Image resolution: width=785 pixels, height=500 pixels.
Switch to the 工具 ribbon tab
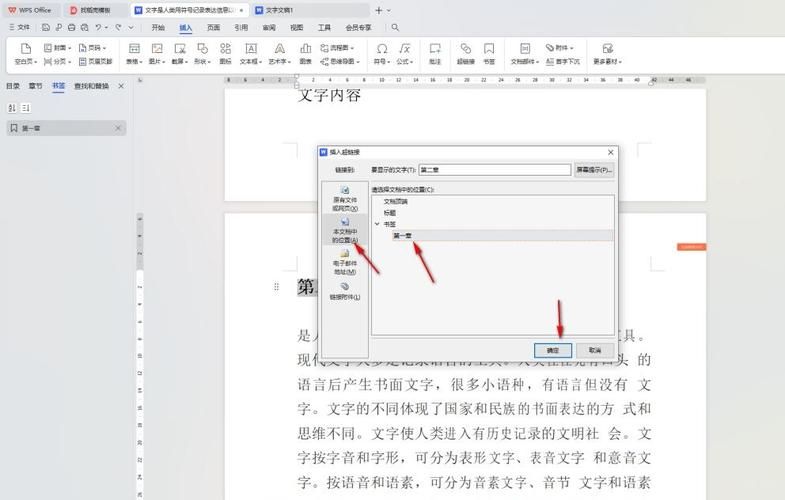pos(324,28)
